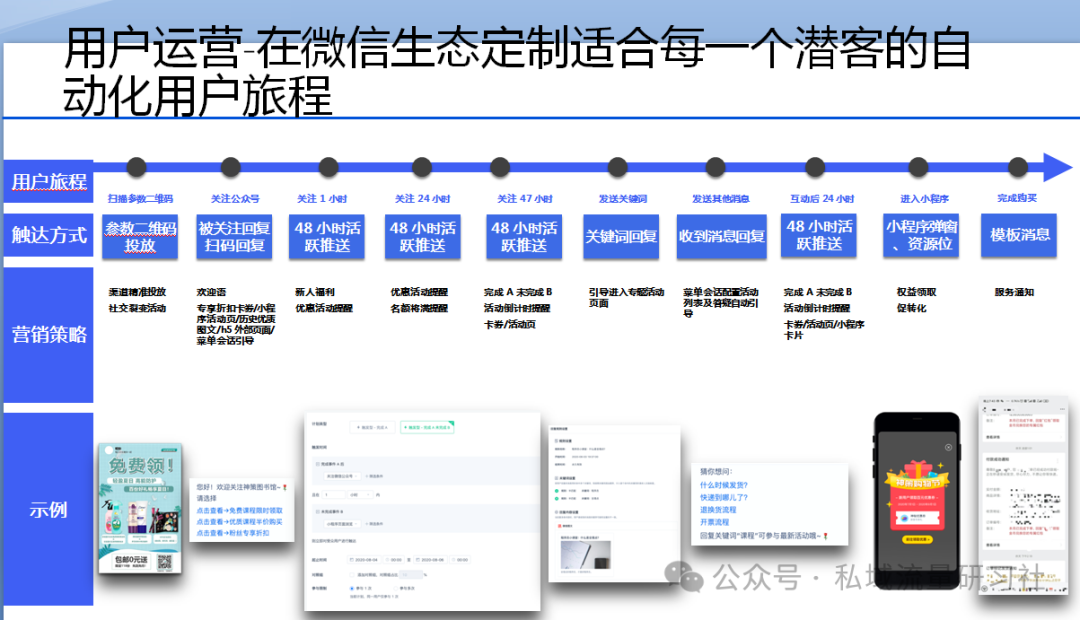This screenshot has width=1080, height=620.
Task: Click the QR code on the 免费领 poster
Action: point(165,561)
